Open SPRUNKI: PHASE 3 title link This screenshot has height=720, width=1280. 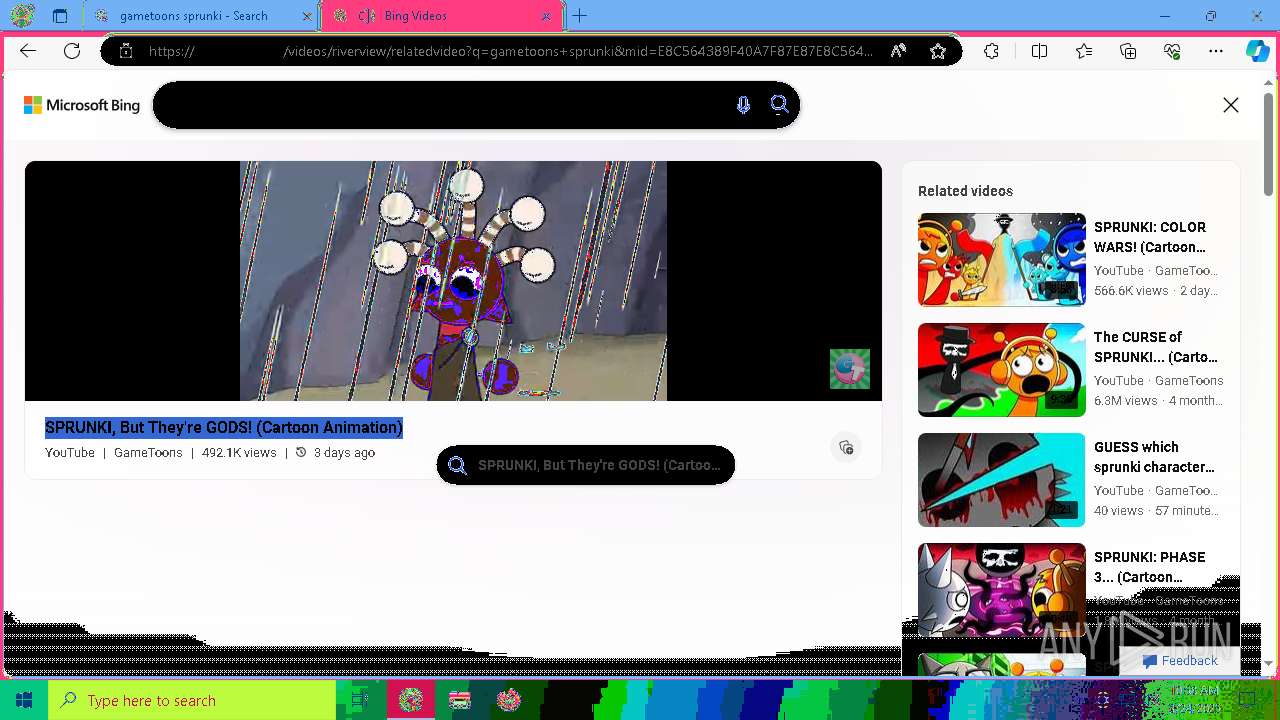tap(1150, 567)
